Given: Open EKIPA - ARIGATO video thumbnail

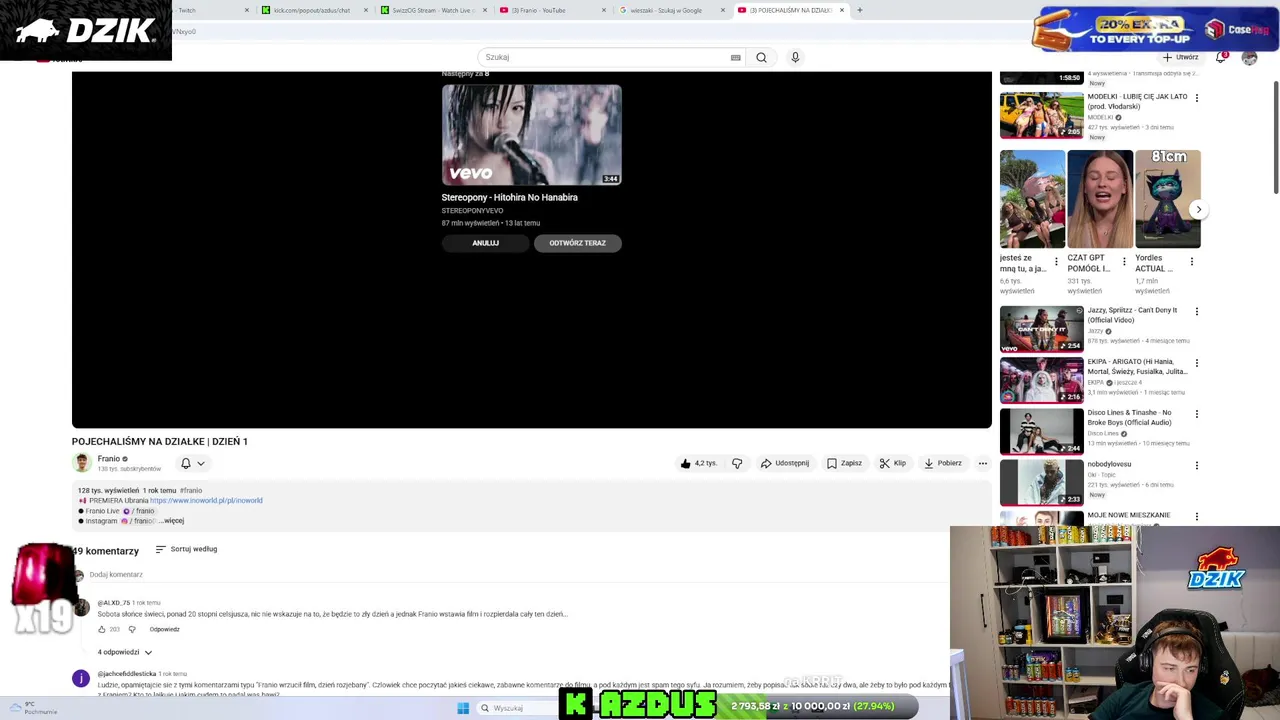Looking at the screenshot, I should point(1041,380).
